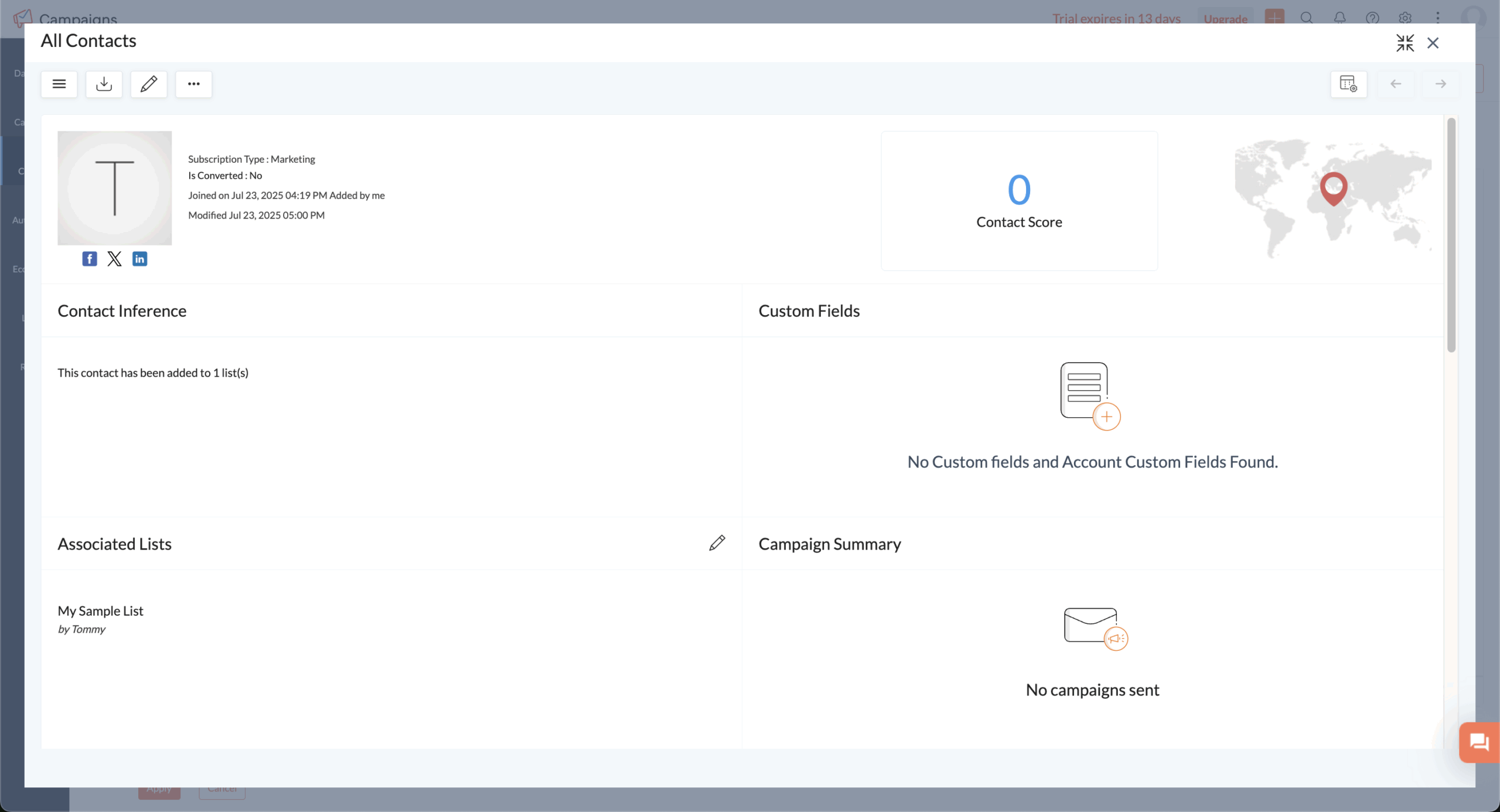Click 'Joined on Jul 23, 2025 04:19 PM' text

(x=257, y=195)
